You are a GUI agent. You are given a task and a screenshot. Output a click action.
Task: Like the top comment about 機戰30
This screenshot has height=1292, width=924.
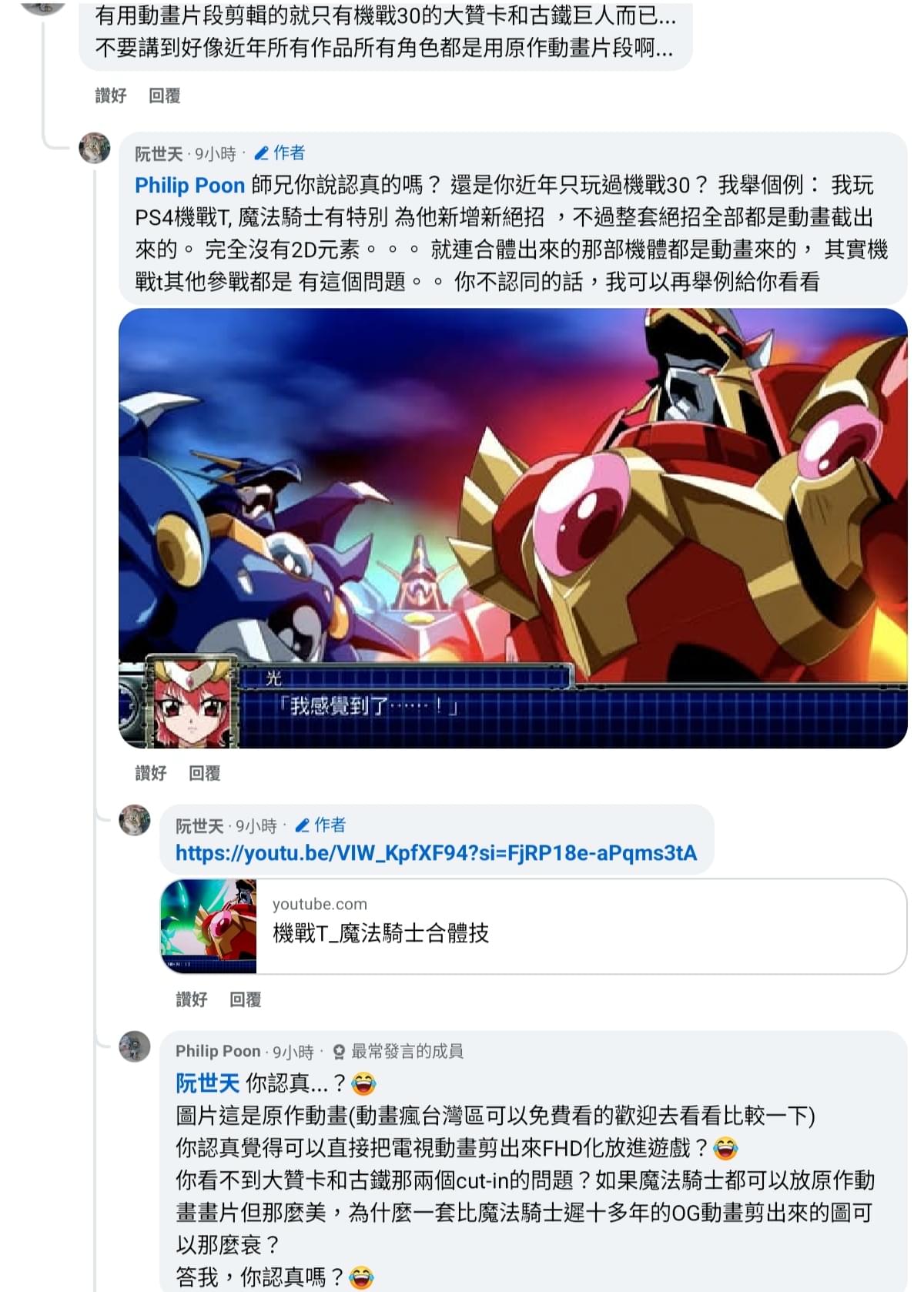tap(111, 95)
